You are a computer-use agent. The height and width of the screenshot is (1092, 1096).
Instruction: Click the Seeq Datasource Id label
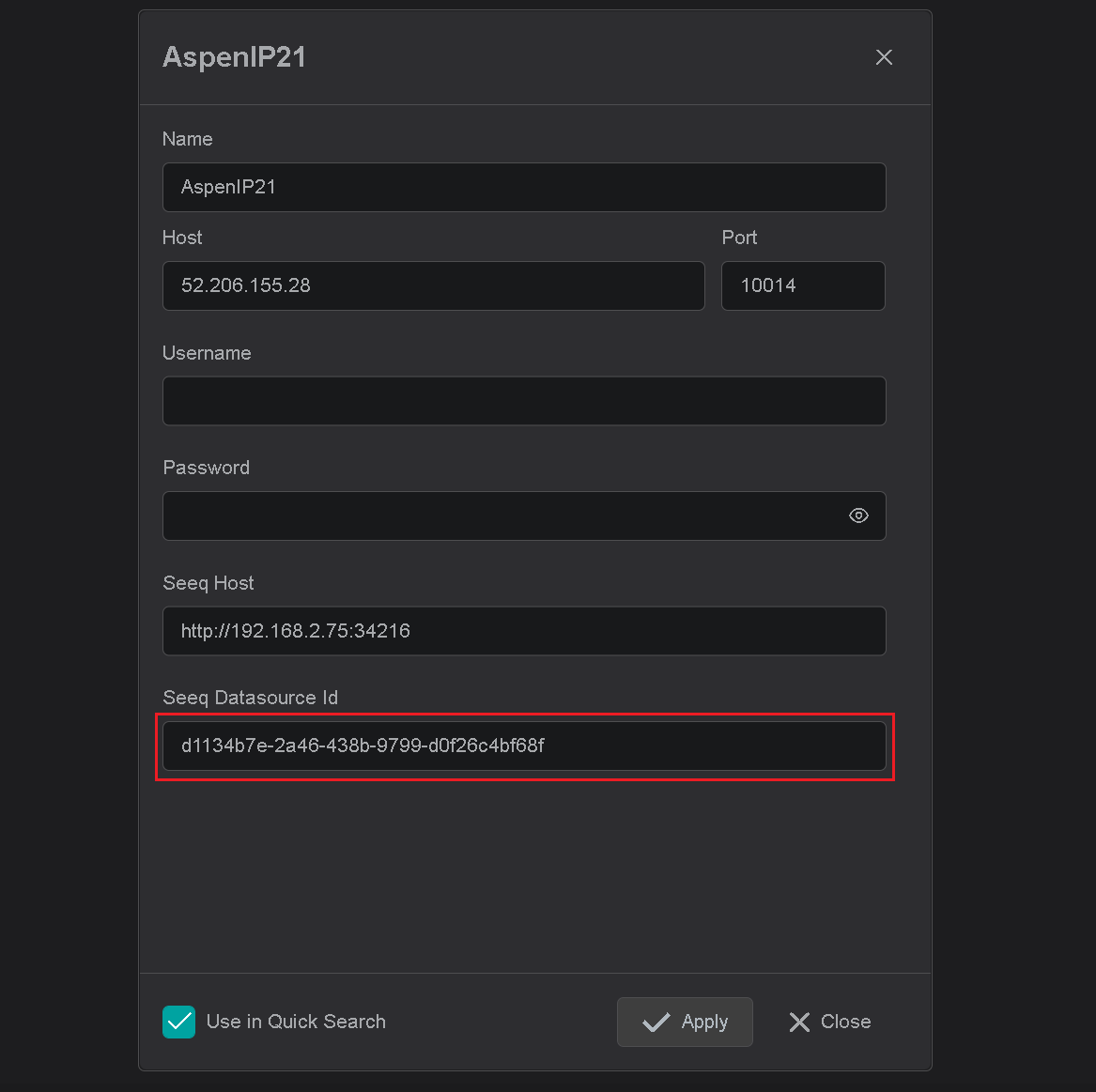coord(250,698)
